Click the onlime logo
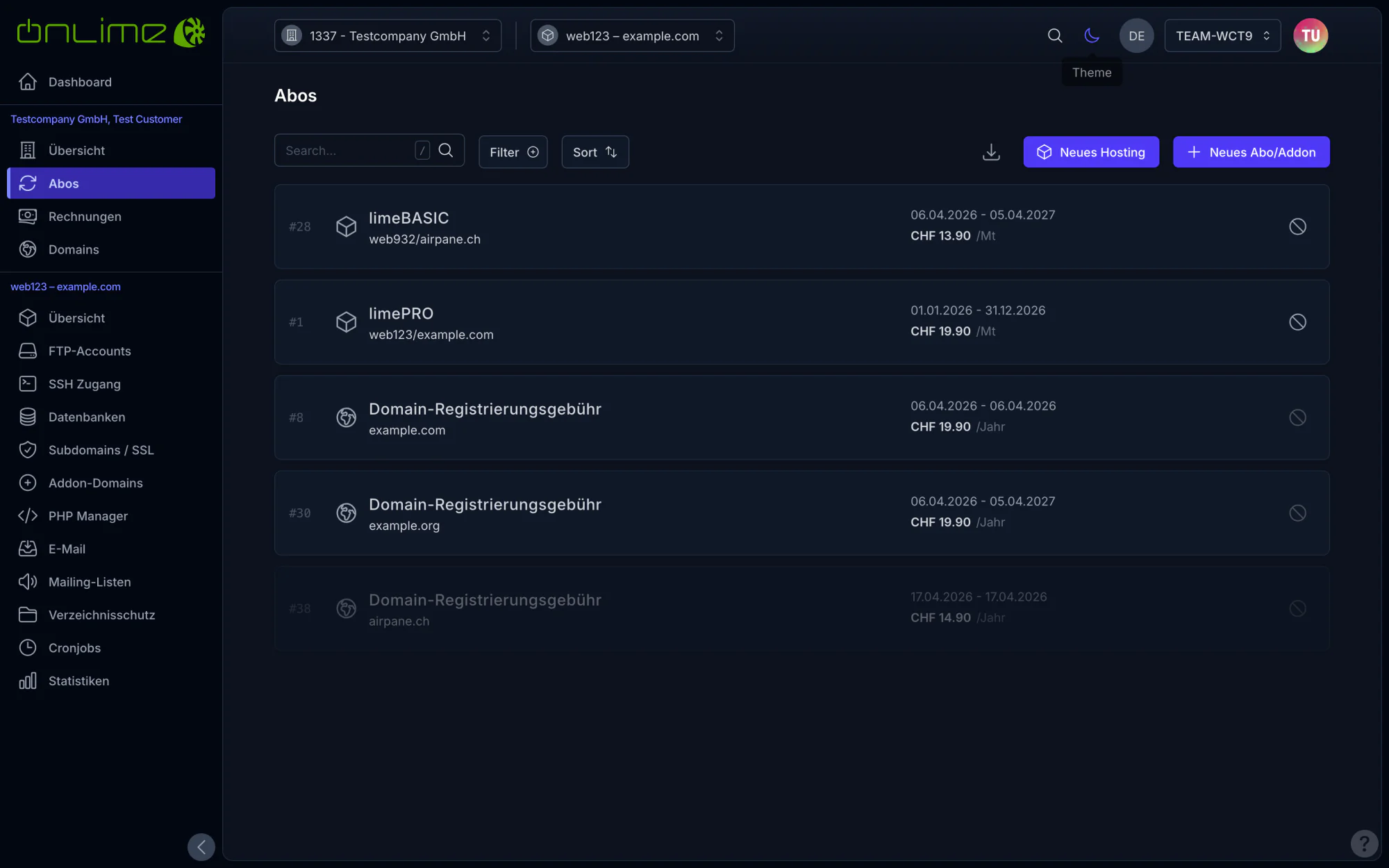Image resolution: width=1389 pixels, height=868 pixels. point(111,32)
